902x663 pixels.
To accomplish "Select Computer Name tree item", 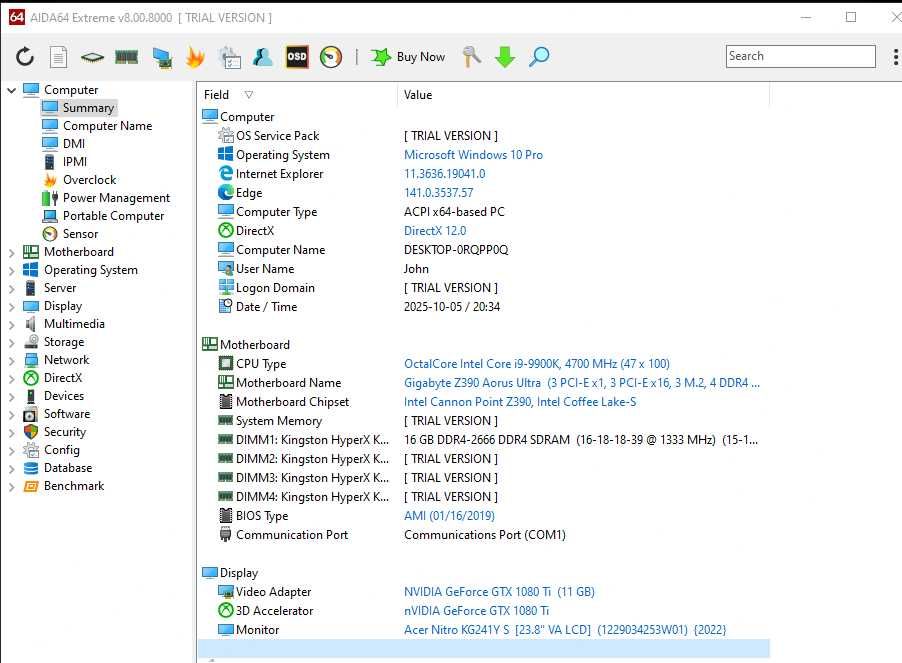I will 97,125.
